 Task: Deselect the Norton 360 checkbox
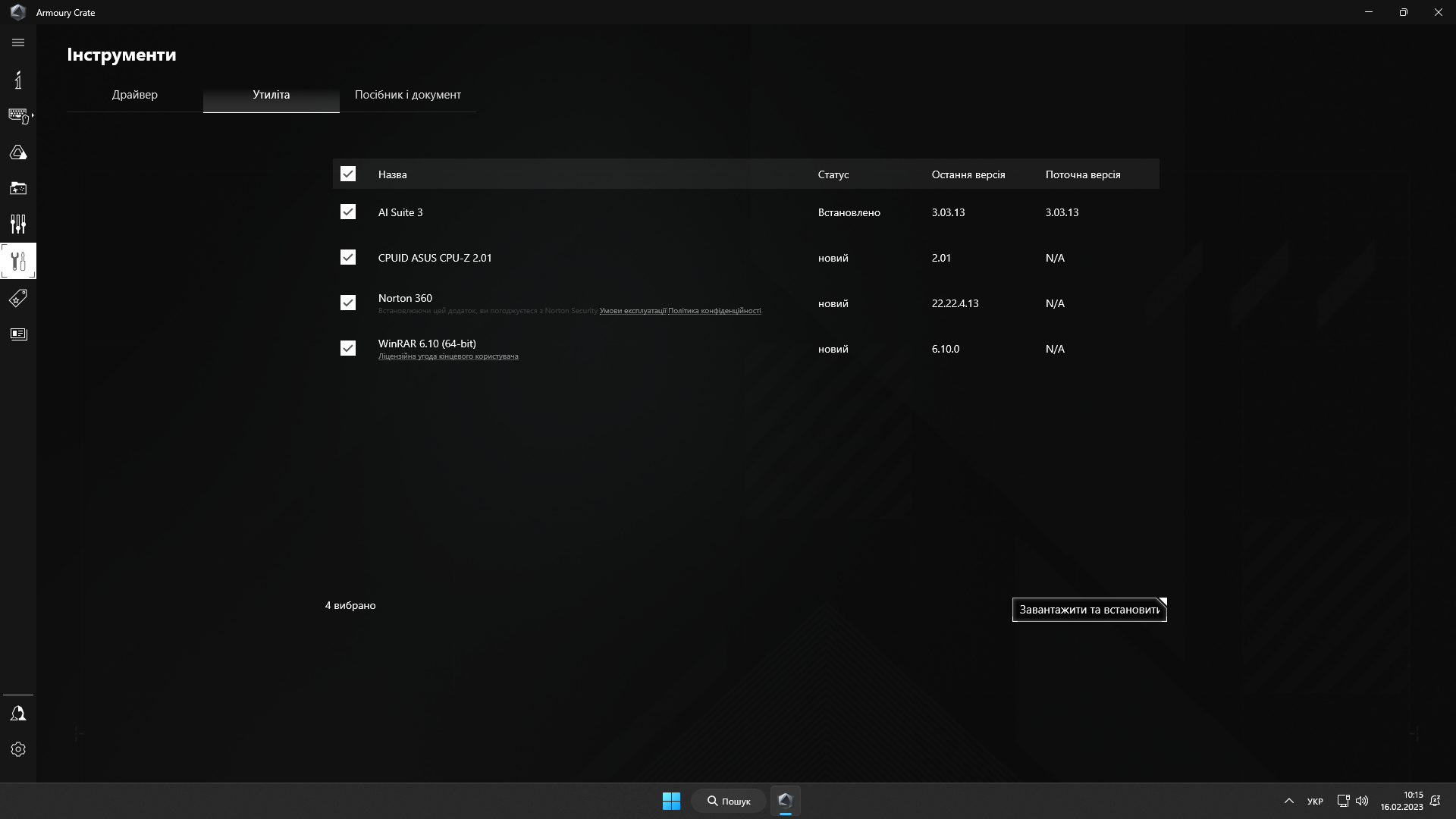pyautogui.click(x=348, y=303)
